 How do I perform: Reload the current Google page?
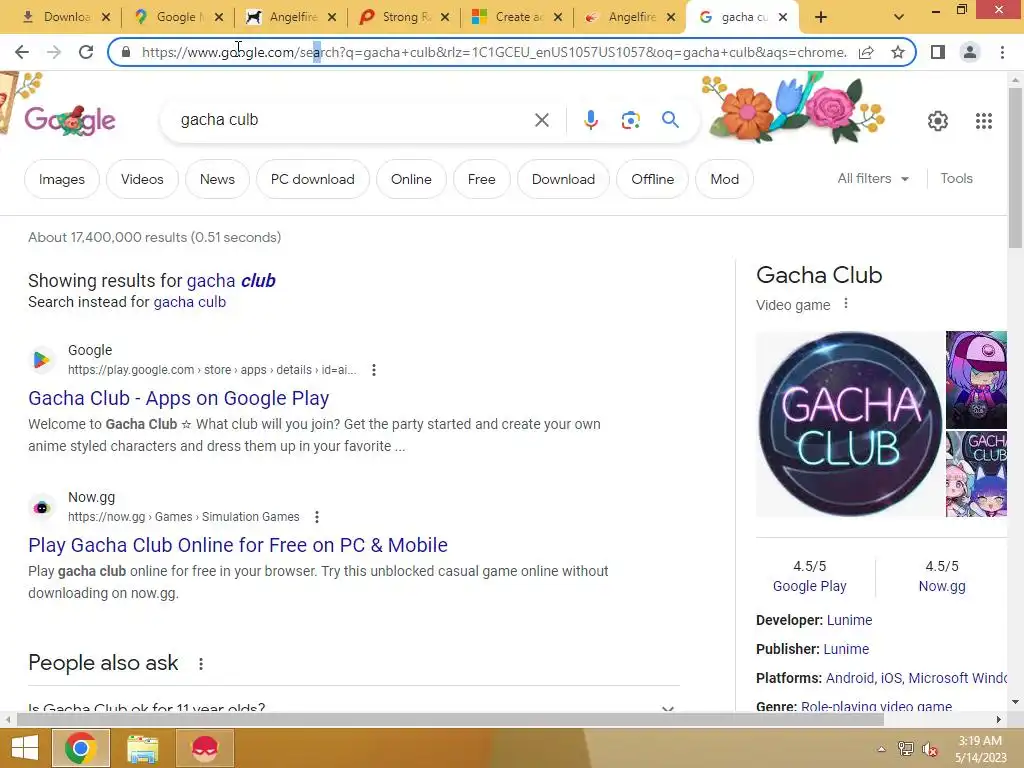(86, 52)
